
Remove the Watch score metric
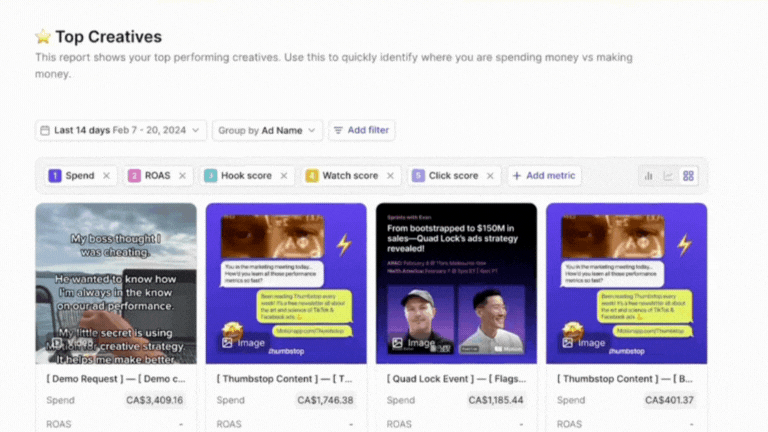390,176
